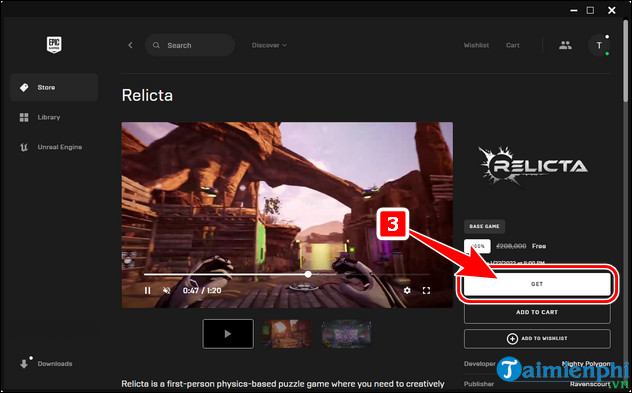Open the Friends list icon
632x393 pixels.
tap(565, 45)
